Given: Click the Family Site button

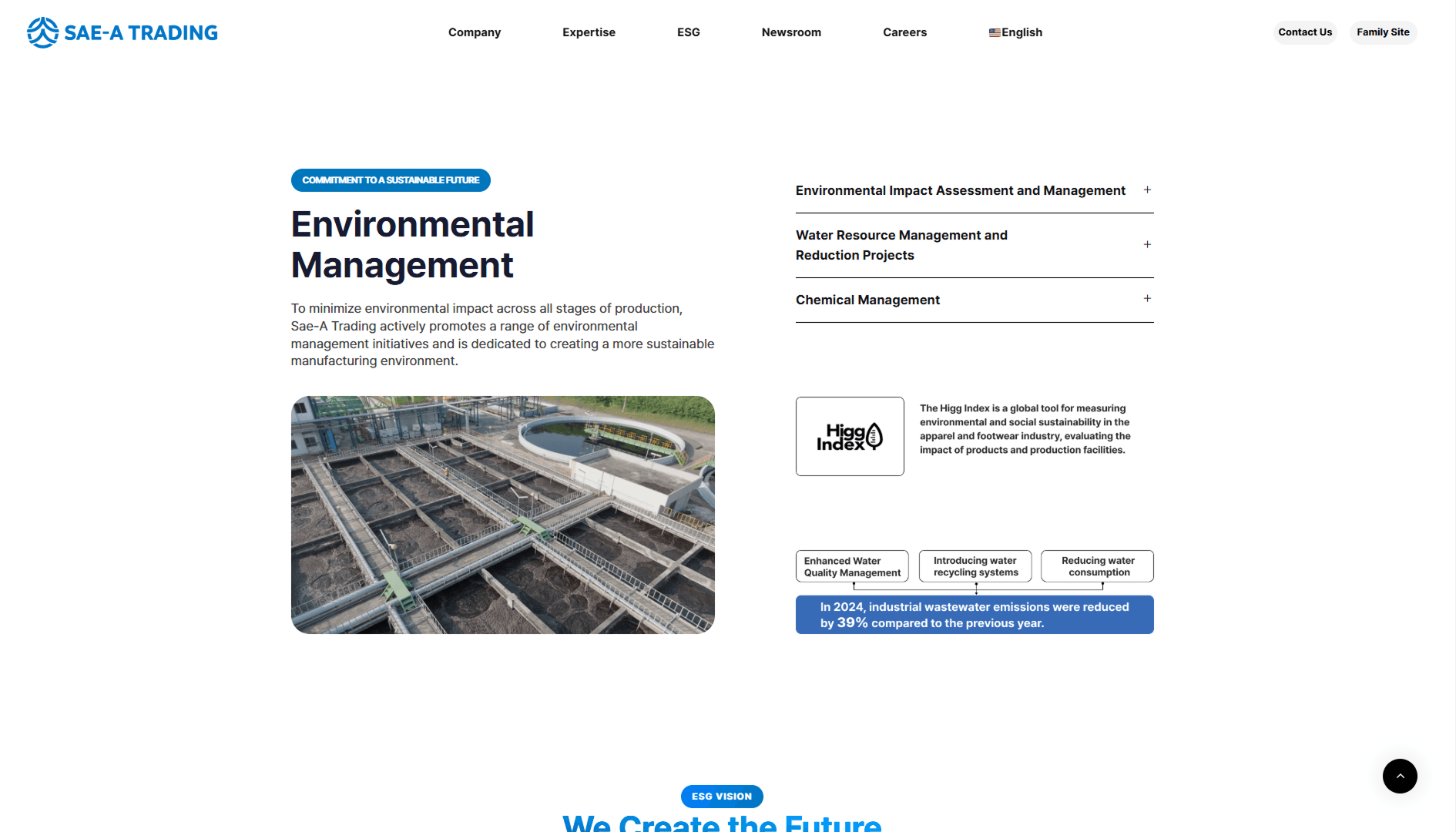Looking at the screenshot, I should 1383,32.
